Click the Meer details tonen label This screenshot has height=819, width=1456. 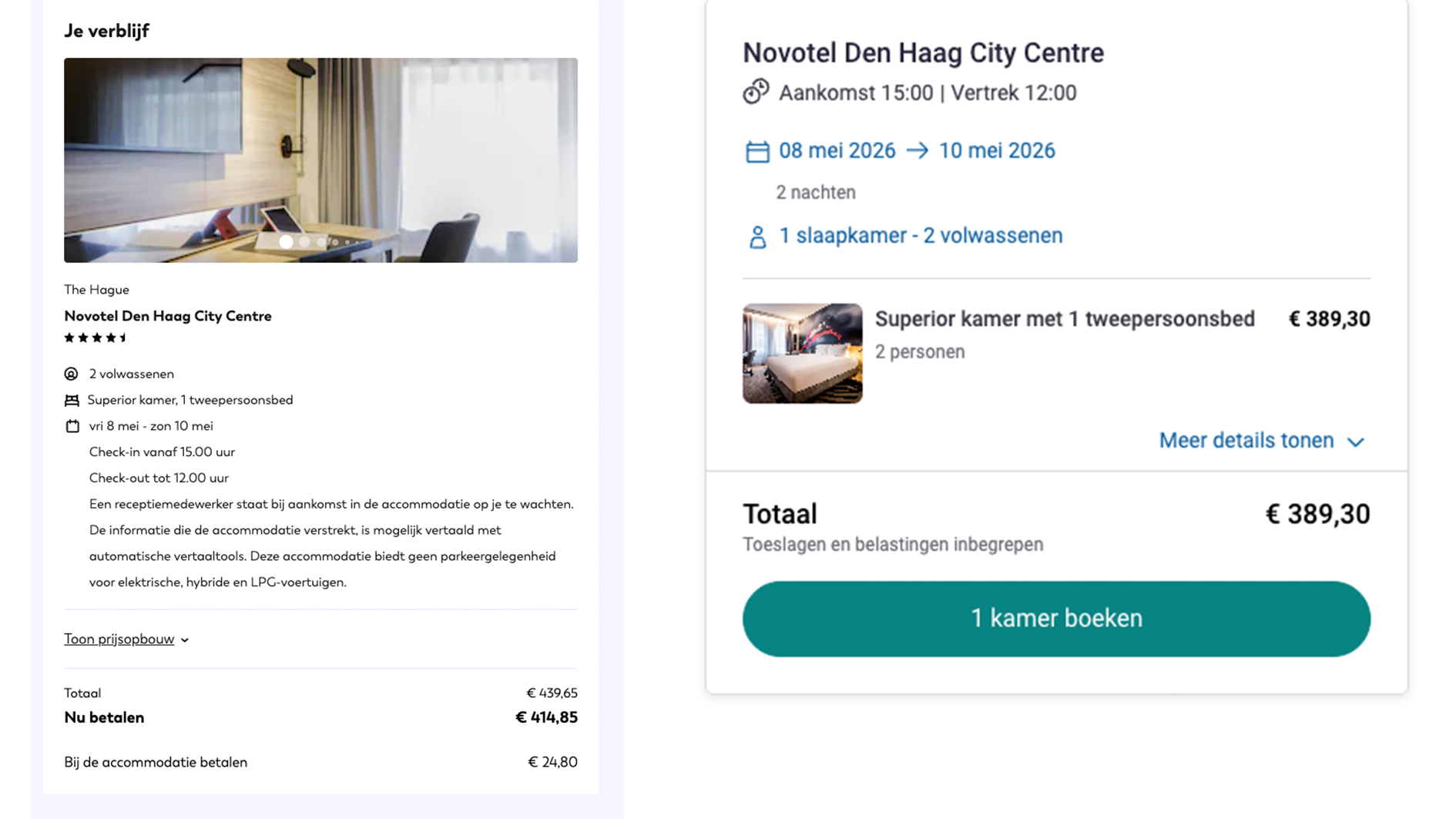[1245, 440]
